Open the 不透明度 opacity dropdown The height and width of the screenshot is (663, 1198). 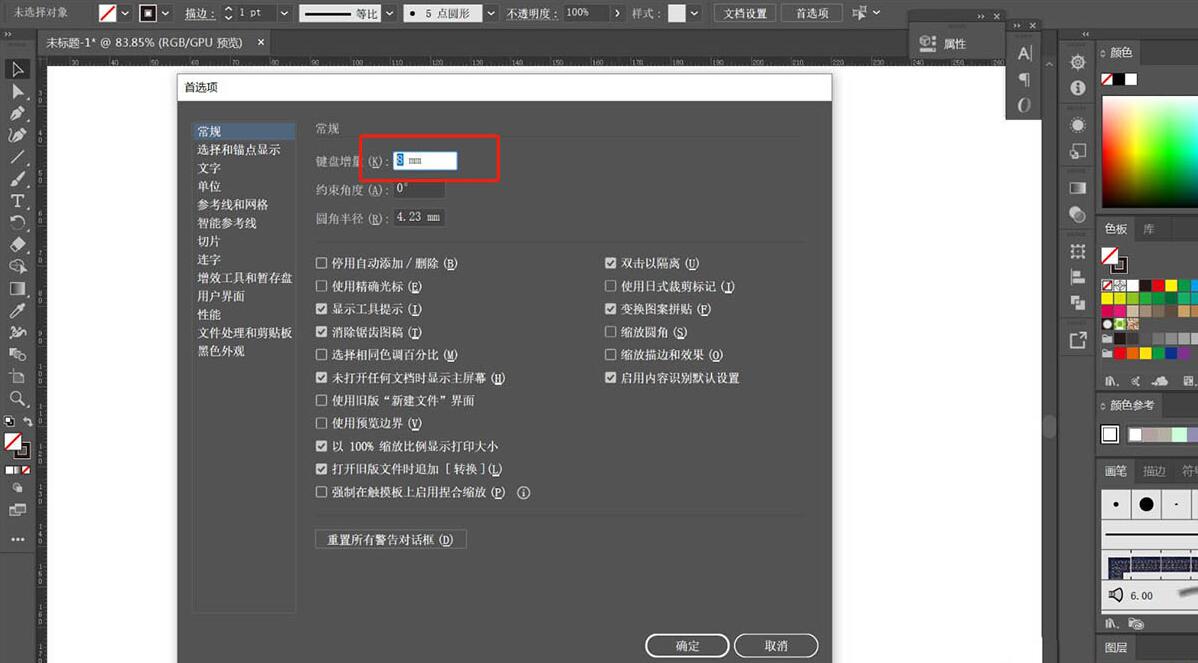pyautogui.click(x=617, y=14)
